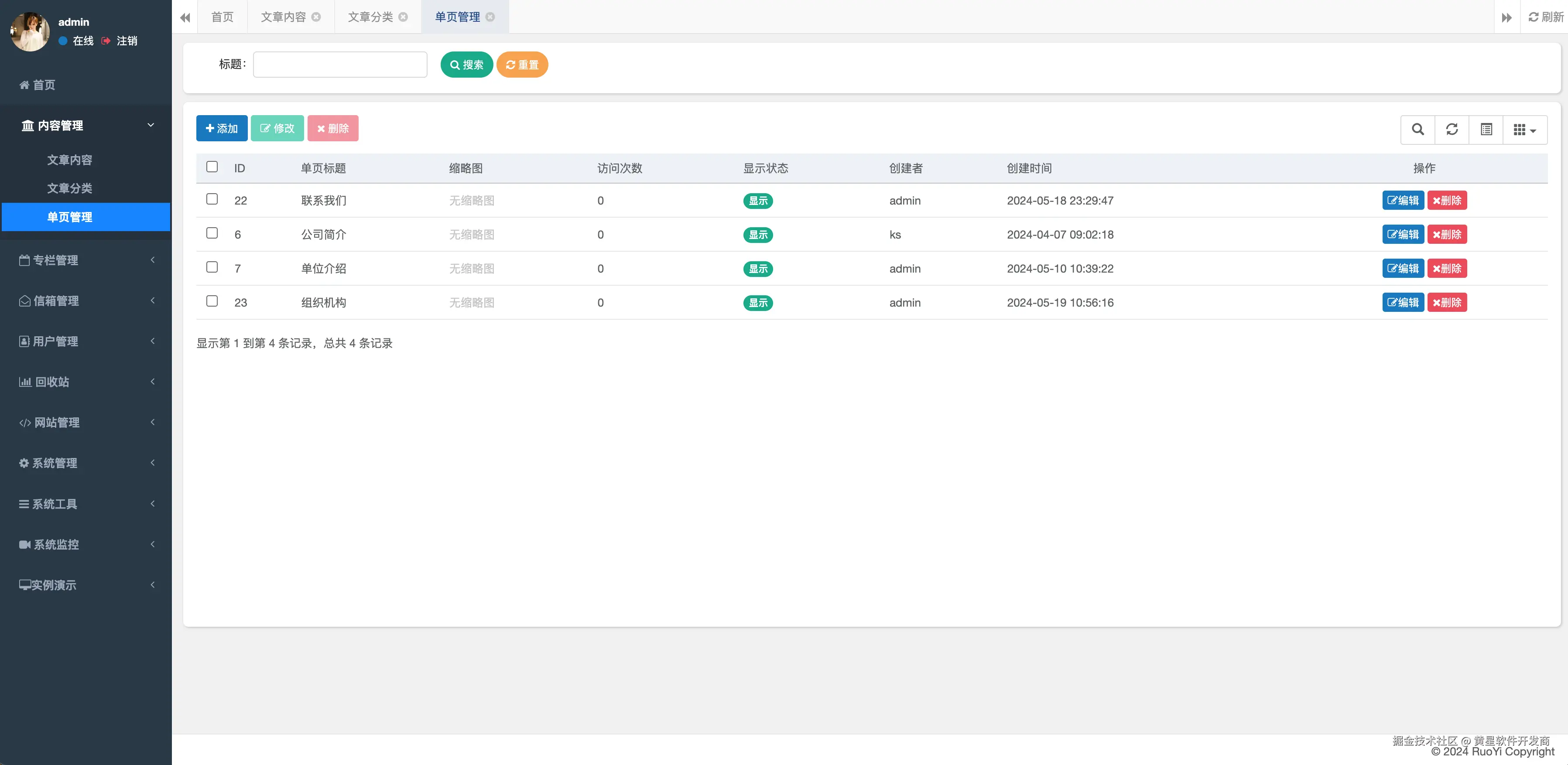Open the columns dropdown grid button
This screenshot has height=765, width=1568.
pos(1524,130)
